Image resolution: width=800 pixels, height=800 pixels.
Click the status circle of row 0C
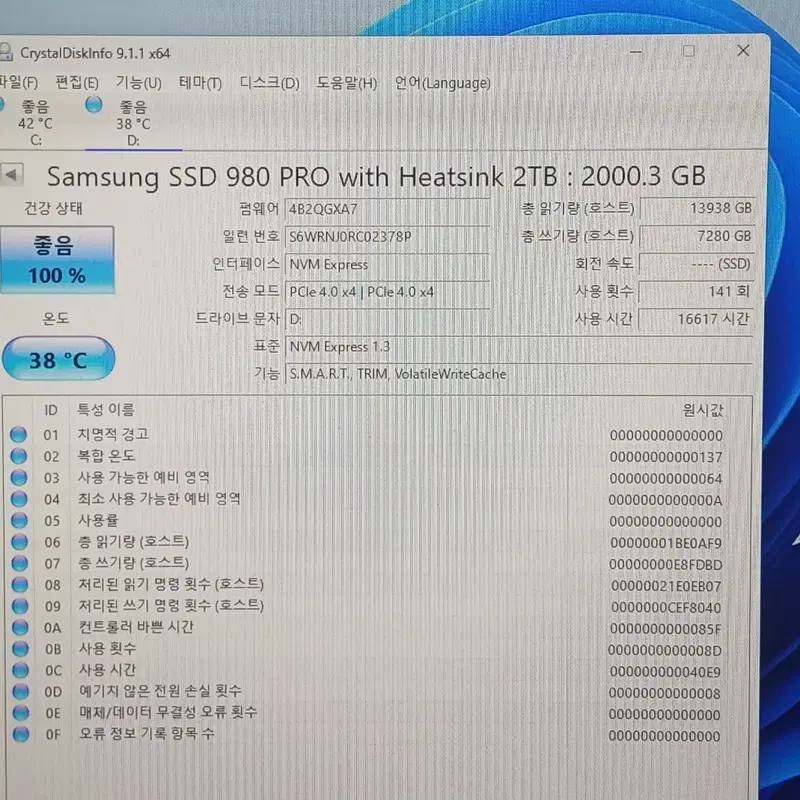point(20,670)
